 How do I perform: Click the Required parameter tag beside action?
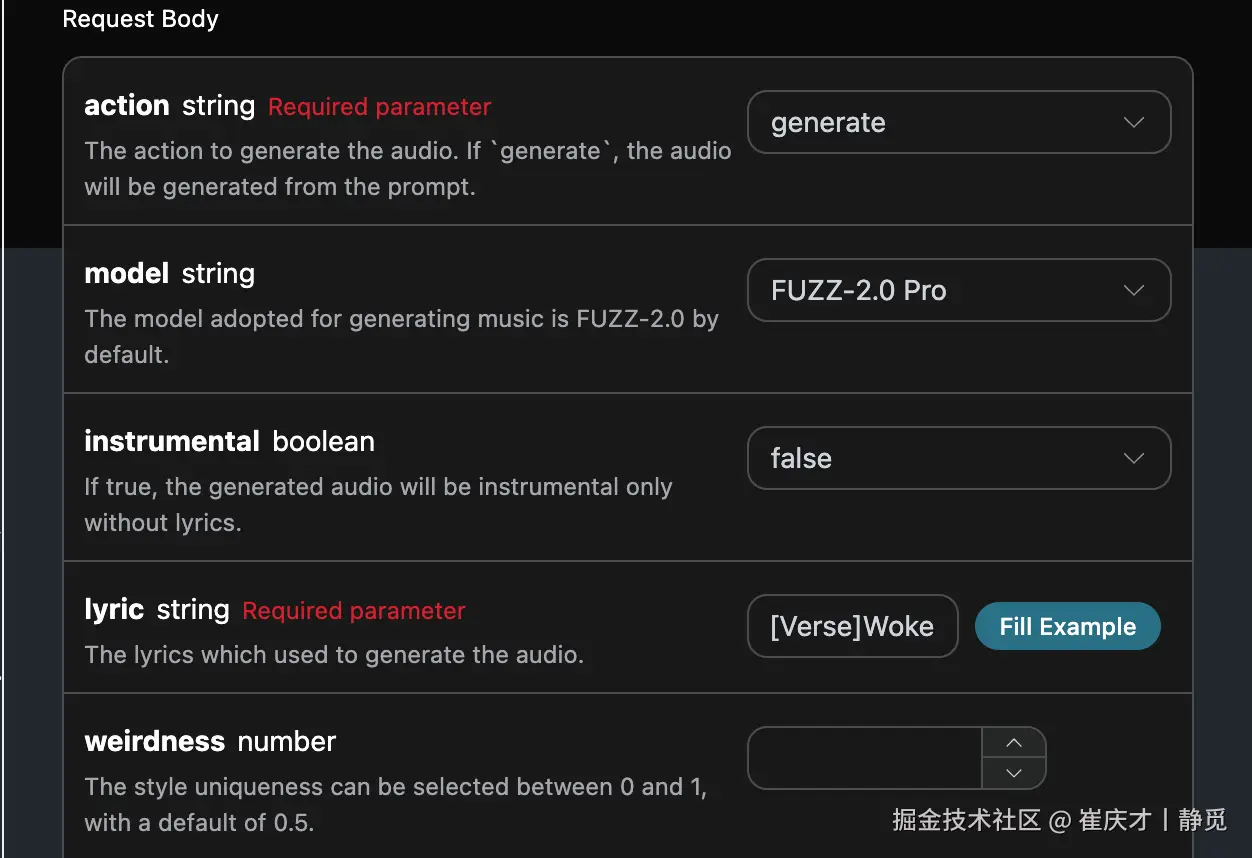(379, 107)
